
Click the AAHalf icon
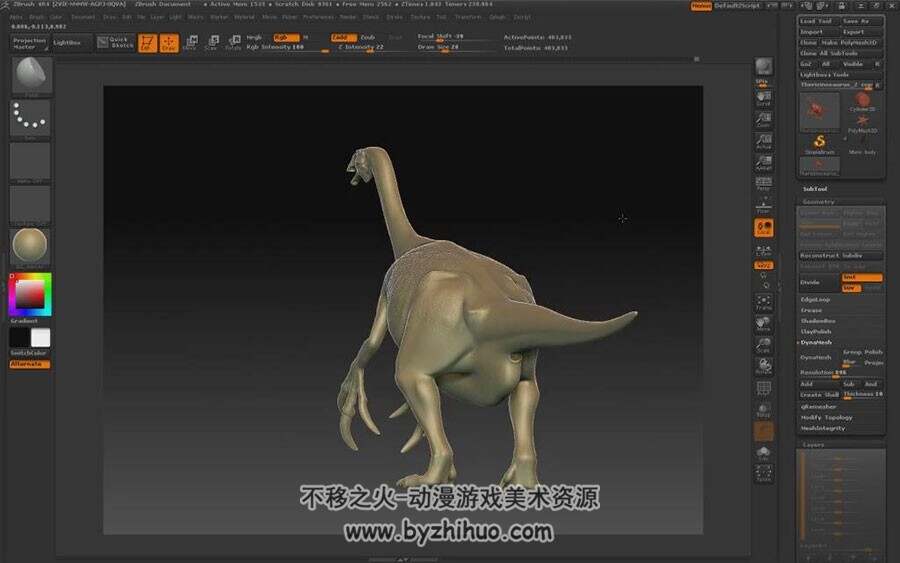(x=763, y=163)
